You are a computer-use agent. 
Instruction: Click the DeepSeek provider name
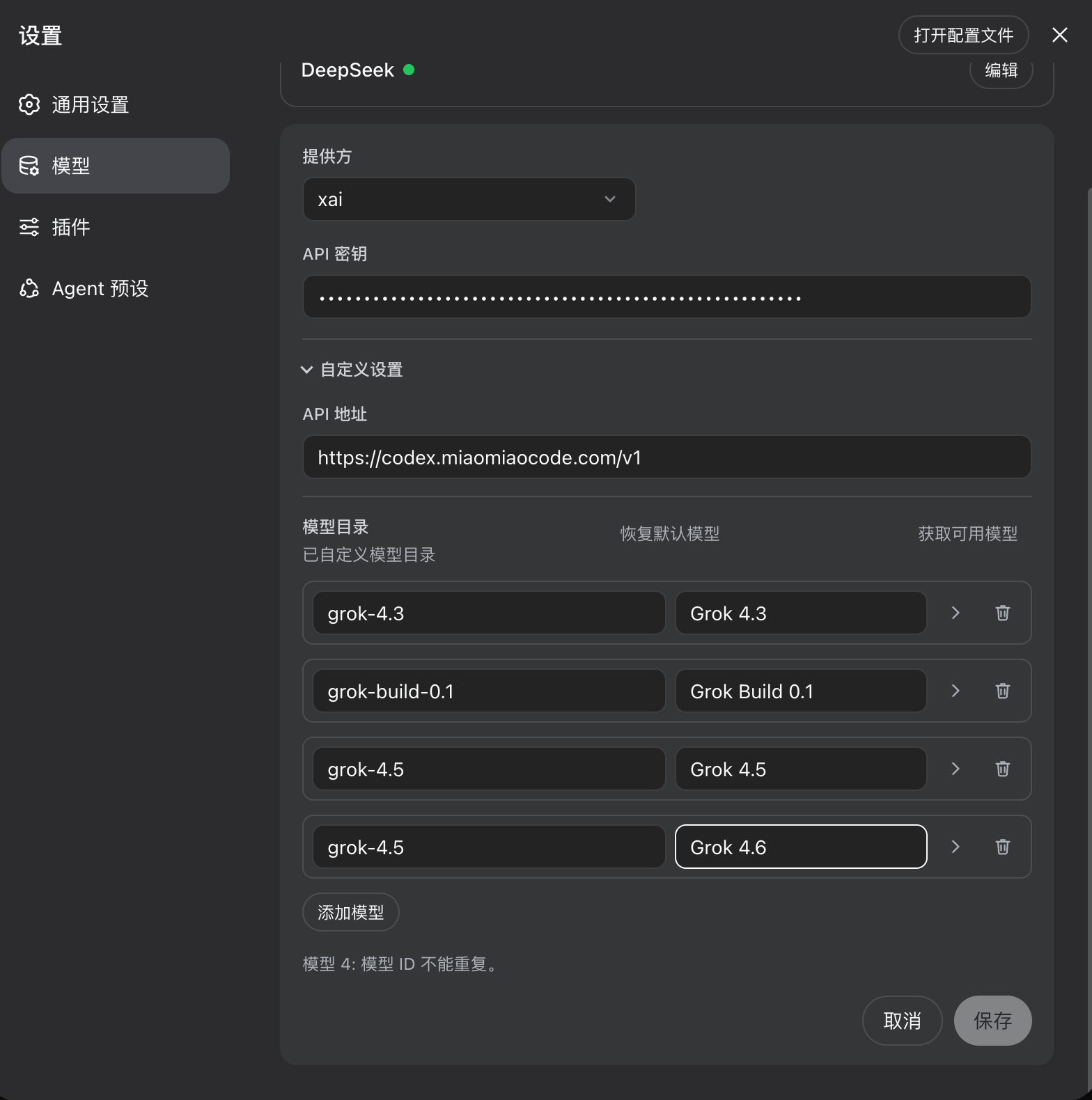pyautogui.click(x=348, y=70)
